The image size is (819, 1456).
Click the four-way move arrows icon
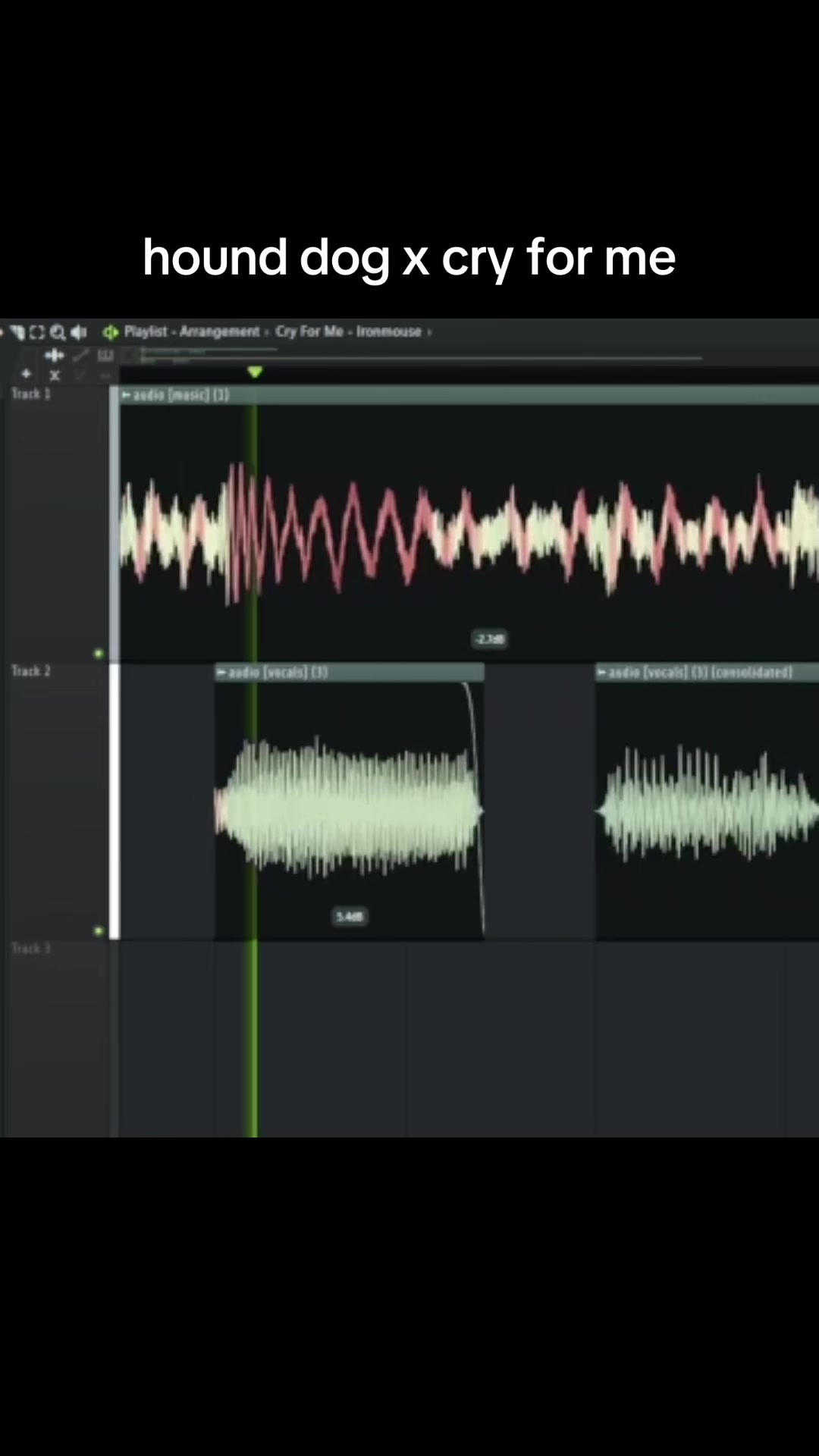pos(55,355)
